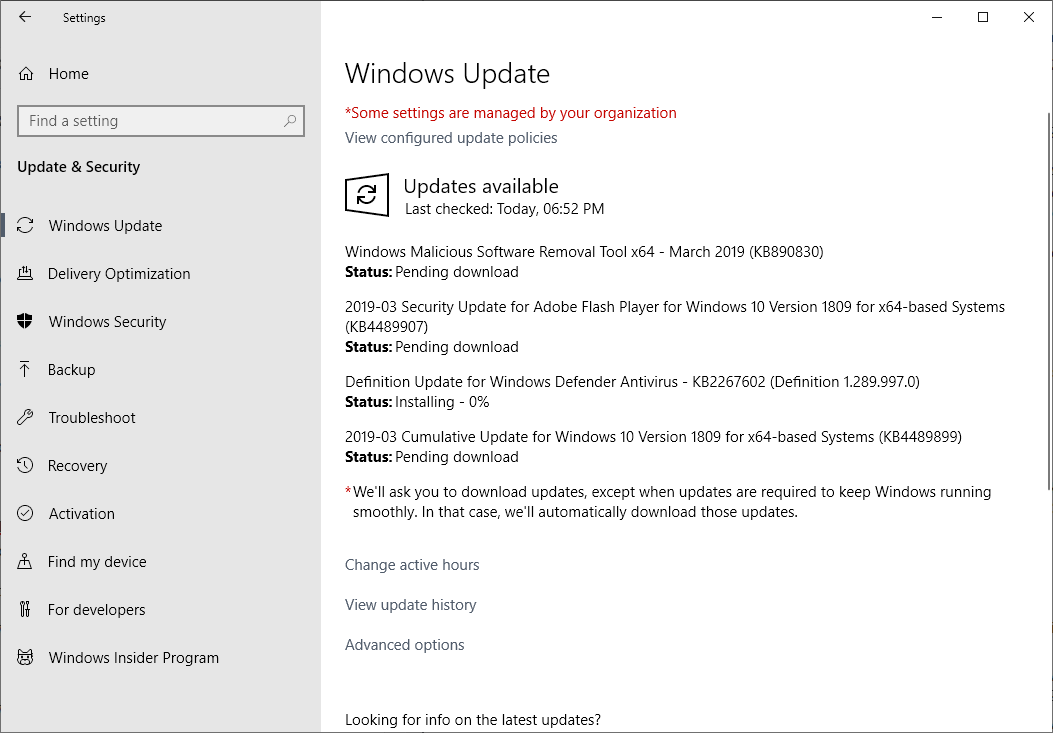Viewport: 1053px width, 733px height.
Task: Open For developers page label
Action: coord(96,609)
